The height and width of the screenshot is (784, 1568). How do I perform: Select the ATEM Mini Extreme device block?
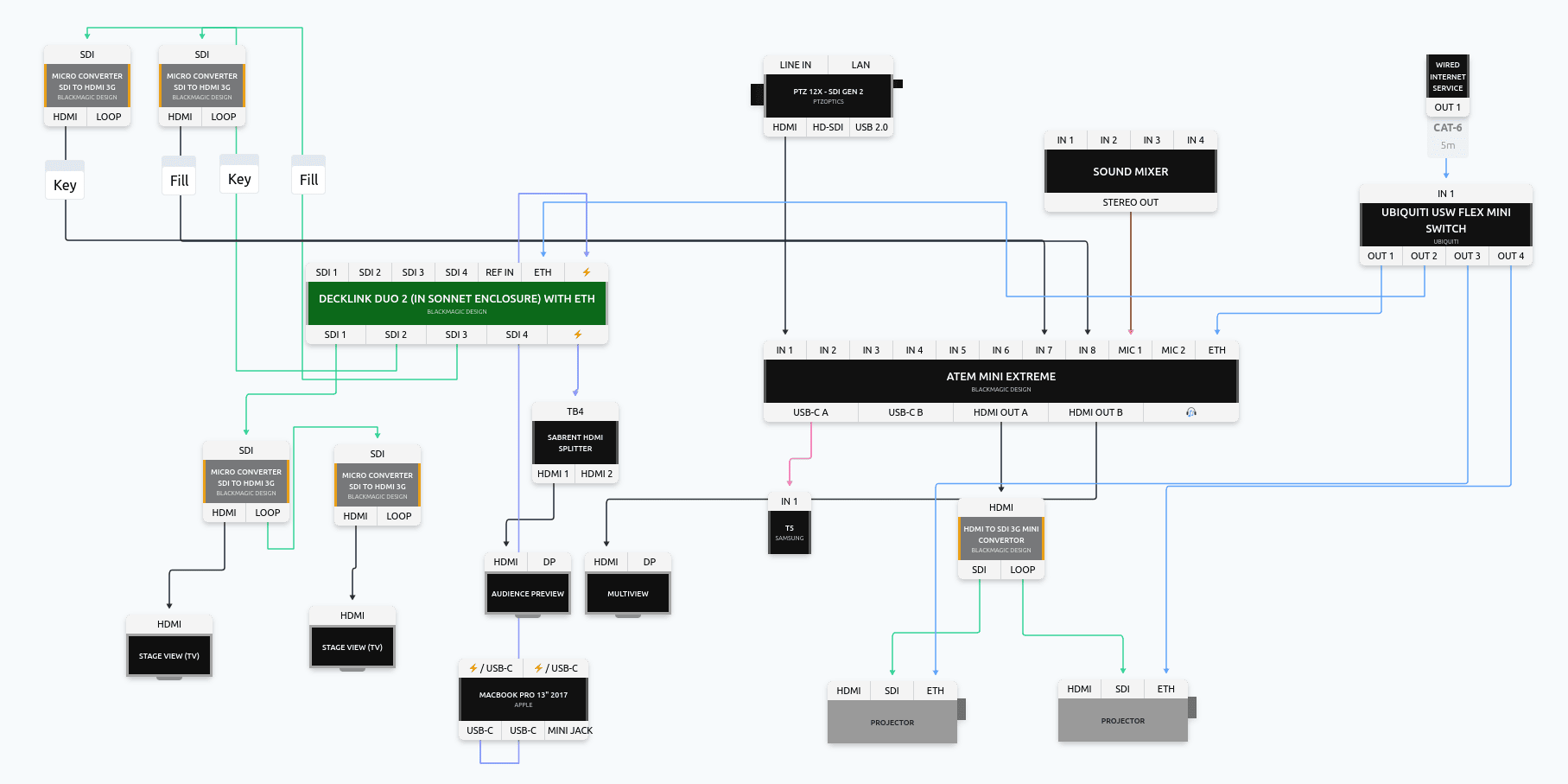point(1001,381)
